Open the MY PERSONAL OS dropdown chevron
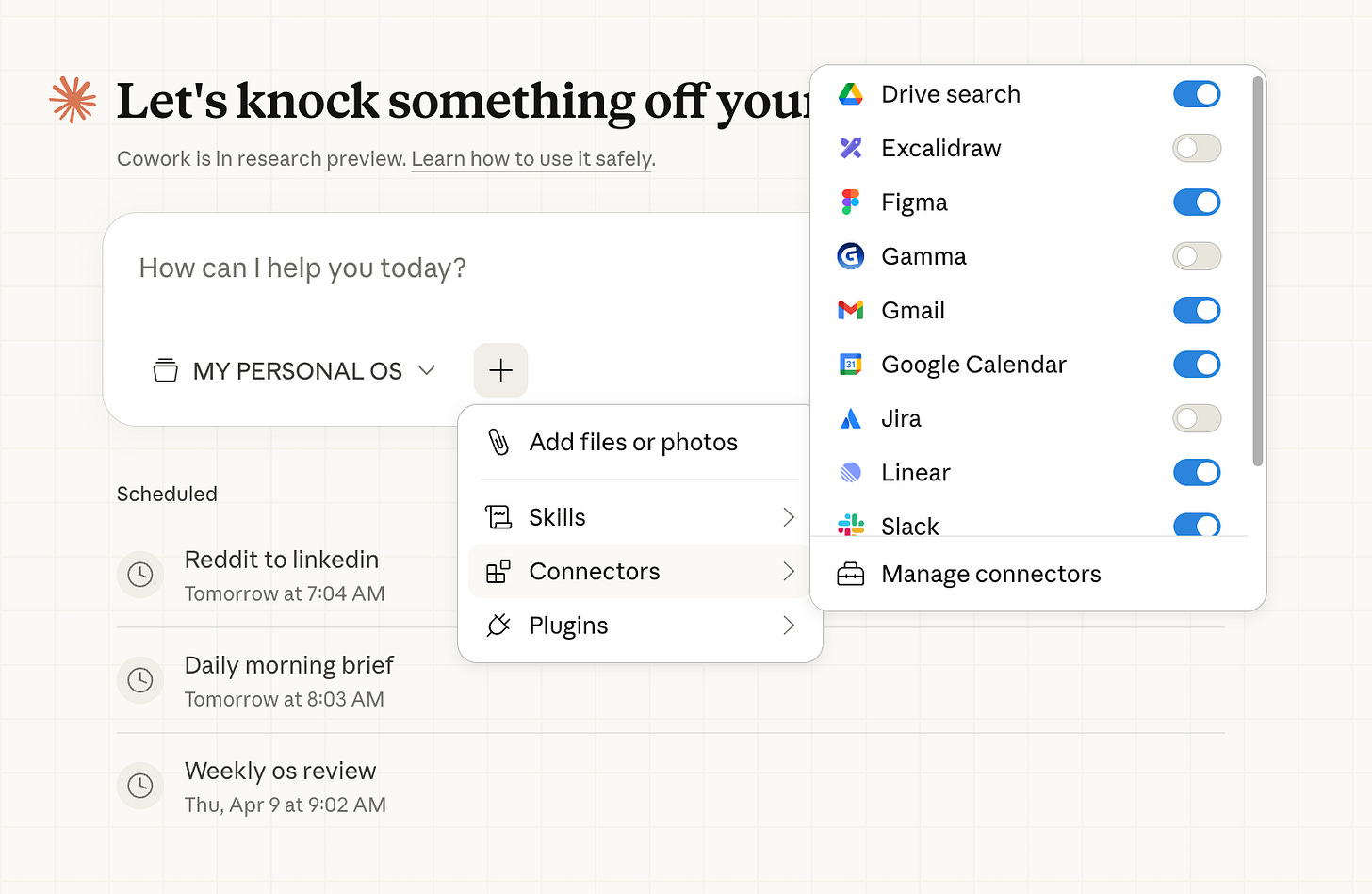Screen dimensions: 1372x894 tap(427, 370)
